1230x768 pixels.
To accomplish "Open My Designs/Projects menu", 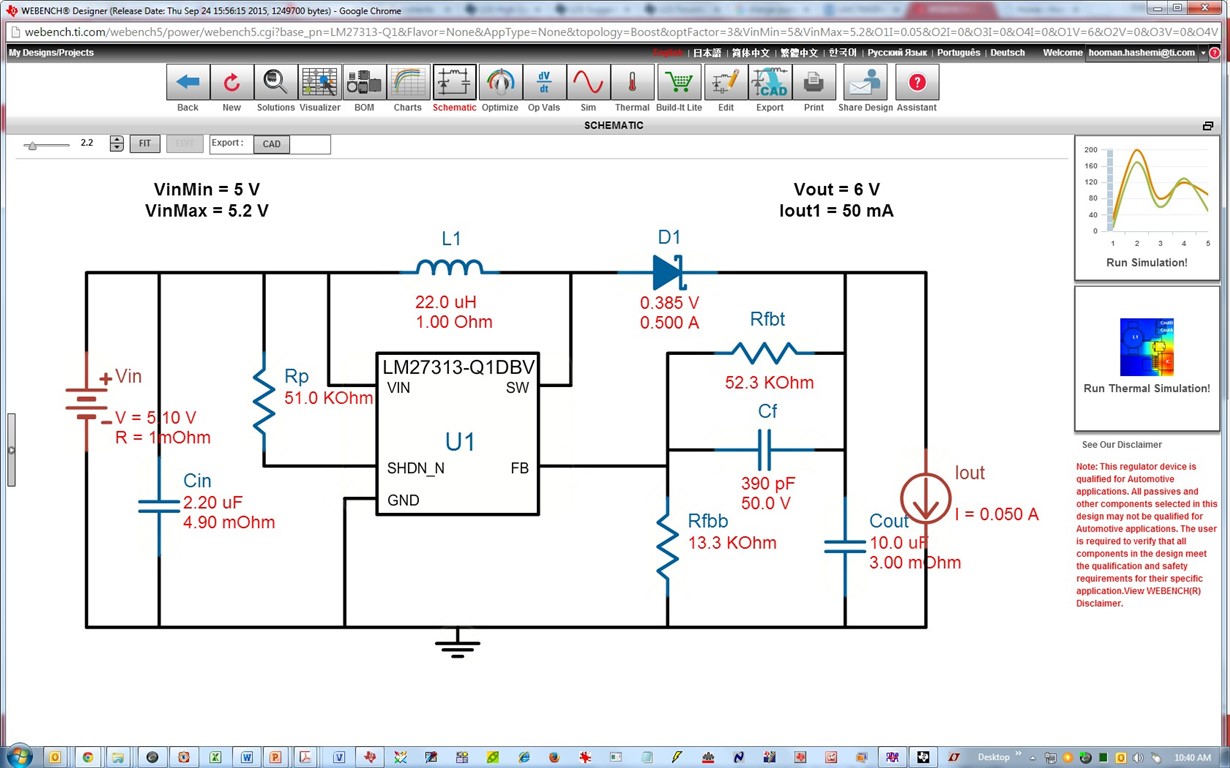I will click(x=51, y=52).
